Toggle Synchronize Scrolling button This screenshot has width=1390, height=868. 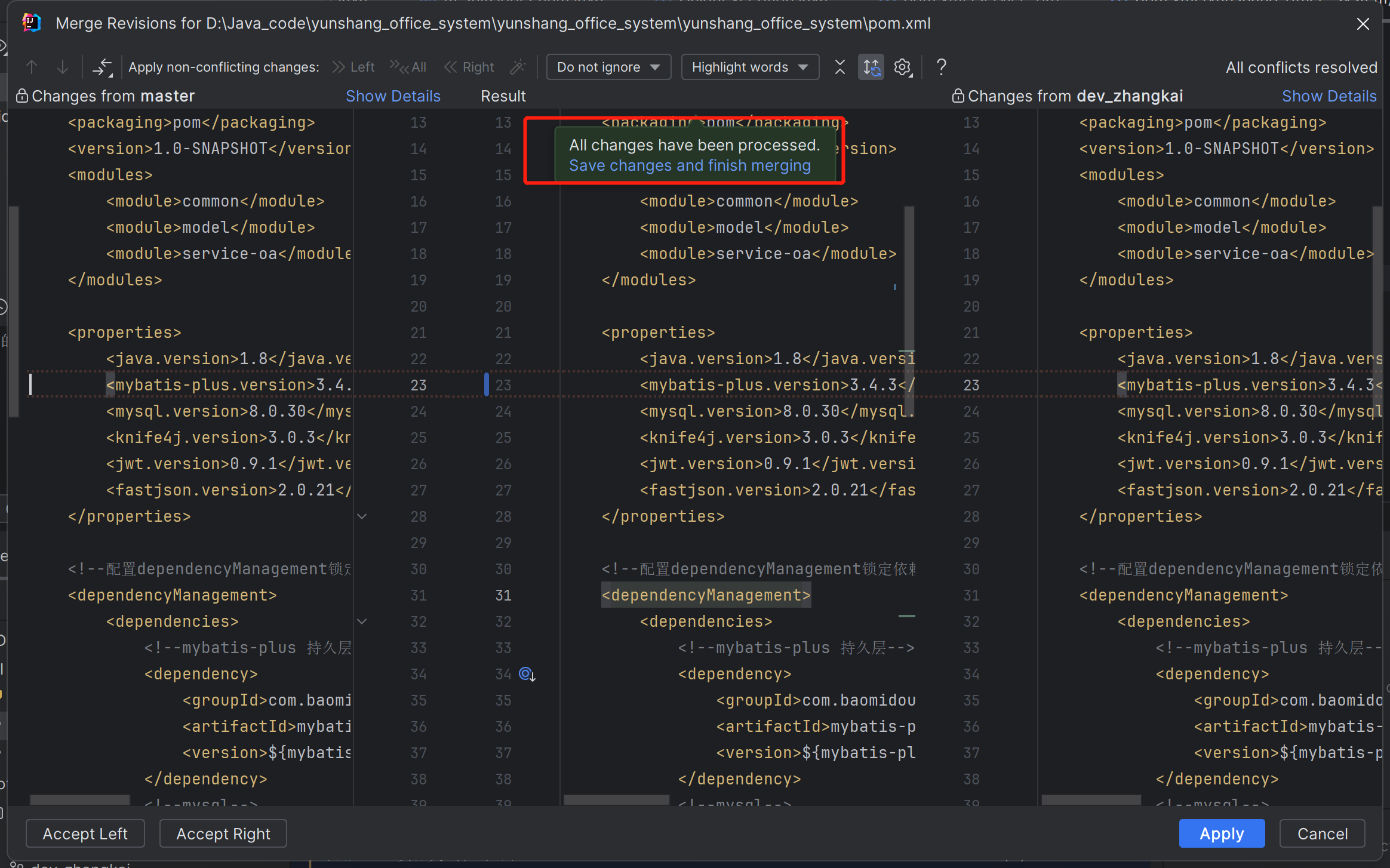[871, 67]
